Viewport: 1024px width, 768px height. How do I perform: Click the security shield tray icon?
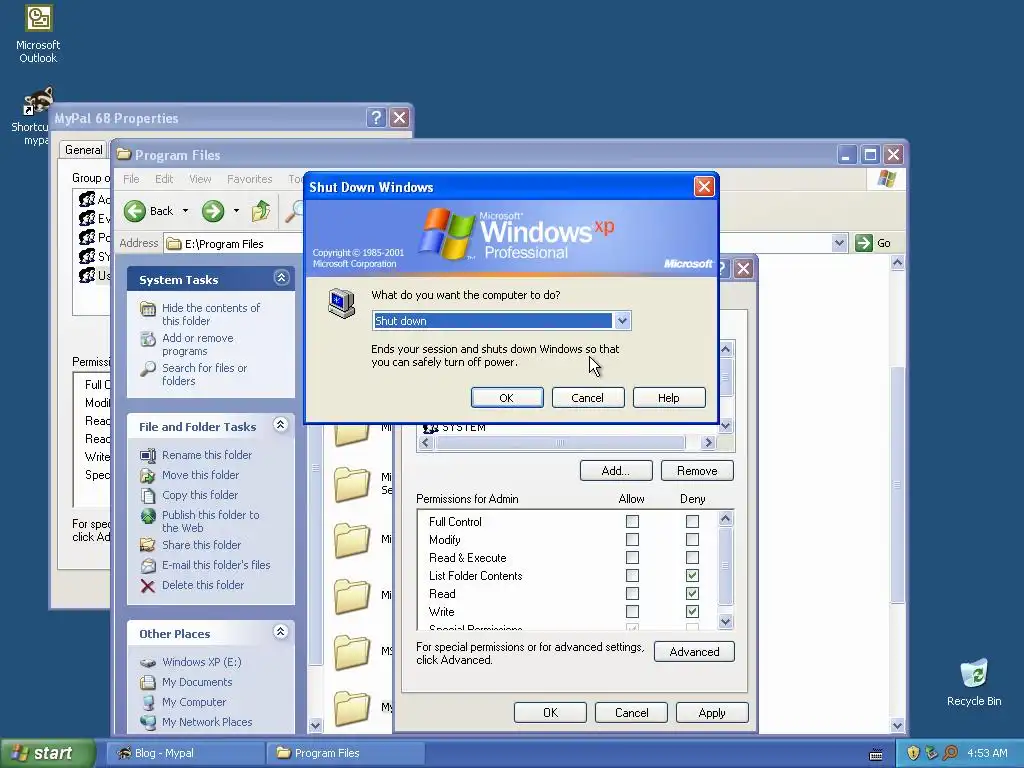click(x=913, y=753)
